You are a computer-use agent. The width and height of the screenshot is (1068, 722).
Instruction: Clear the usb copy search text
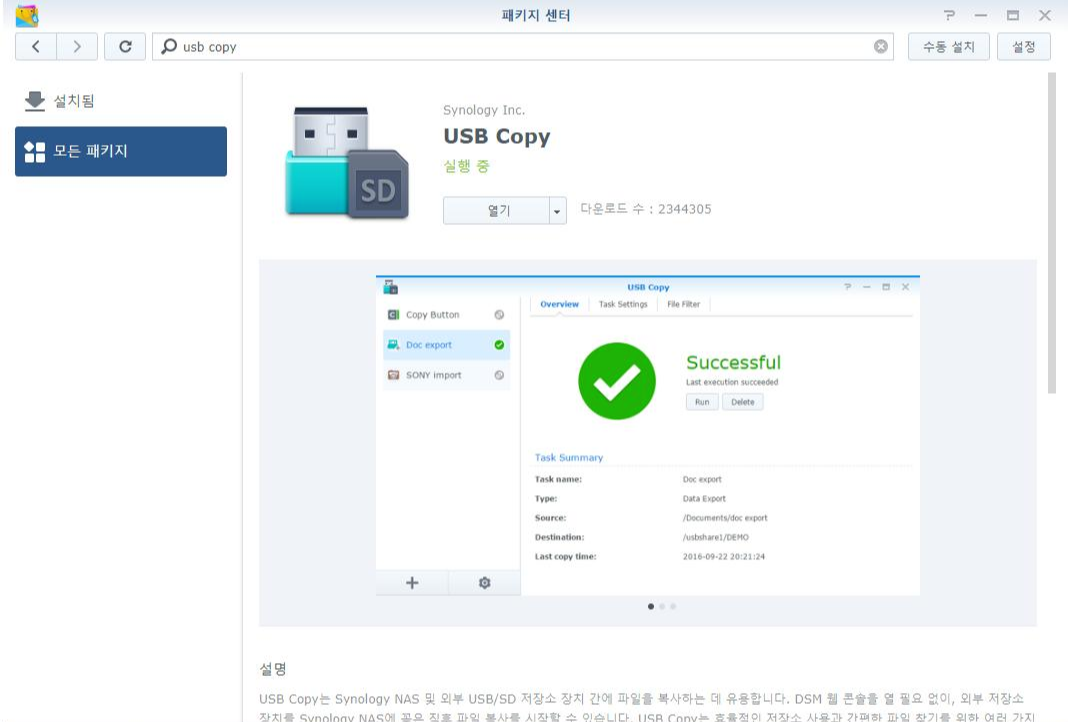tap(881, 46)
